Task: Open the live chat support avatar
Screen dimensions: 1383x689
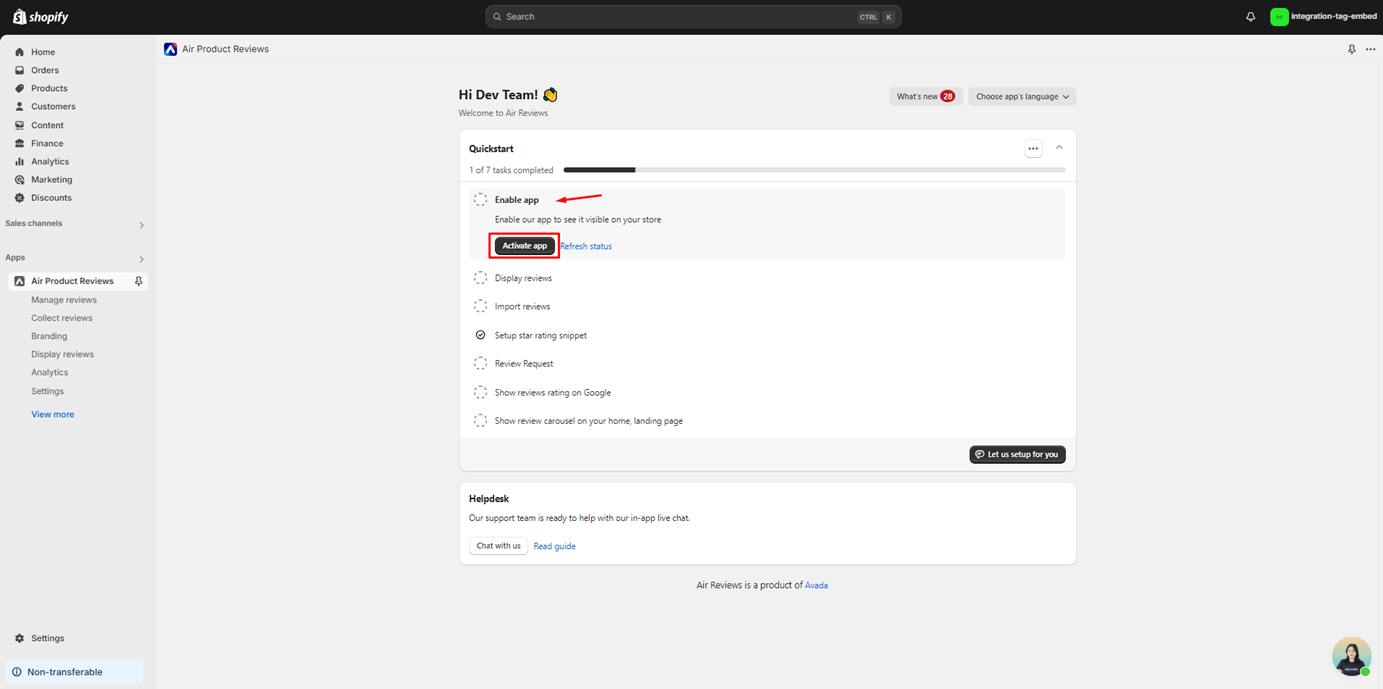Action: click(x=1351, y=656)
